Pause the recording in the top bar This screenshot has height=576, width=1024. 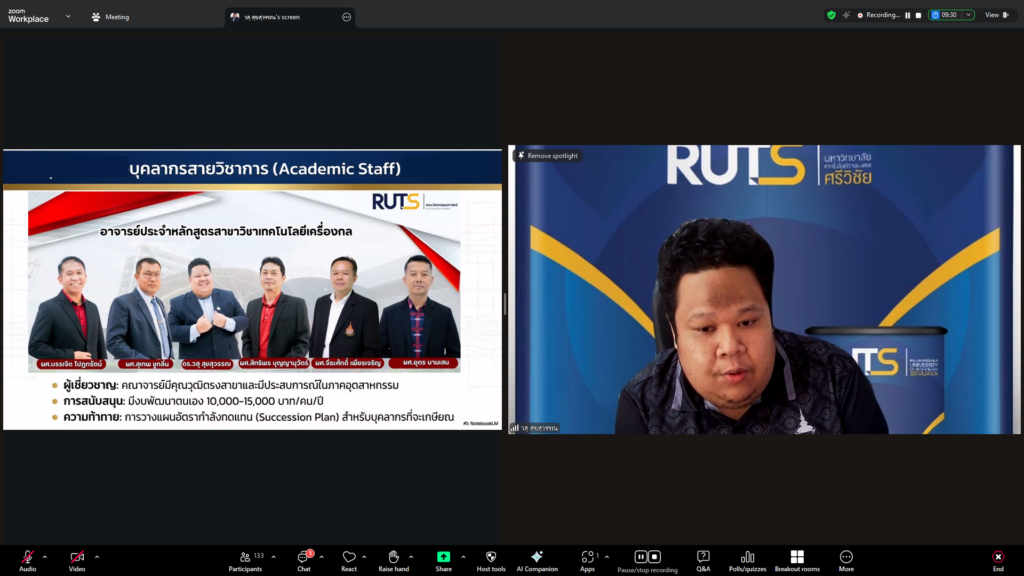908,15
